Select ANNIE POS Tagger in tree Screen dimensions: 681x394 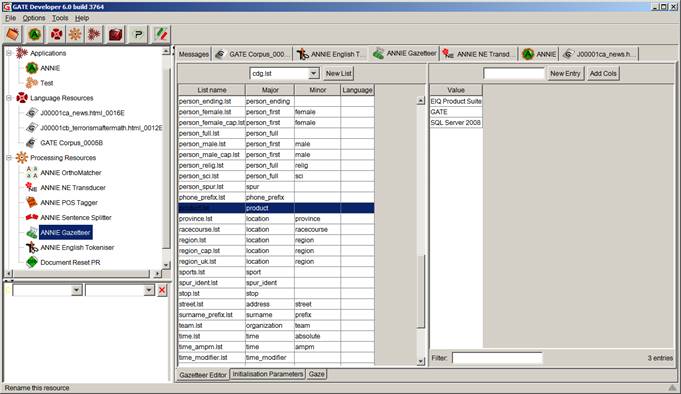[69, 202]
